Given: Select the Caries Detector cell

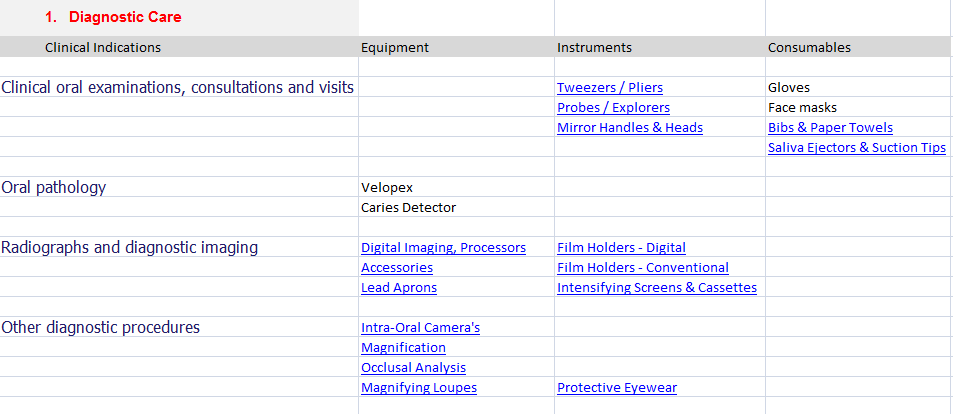Looking at the screenshot, I should [408, 208].
